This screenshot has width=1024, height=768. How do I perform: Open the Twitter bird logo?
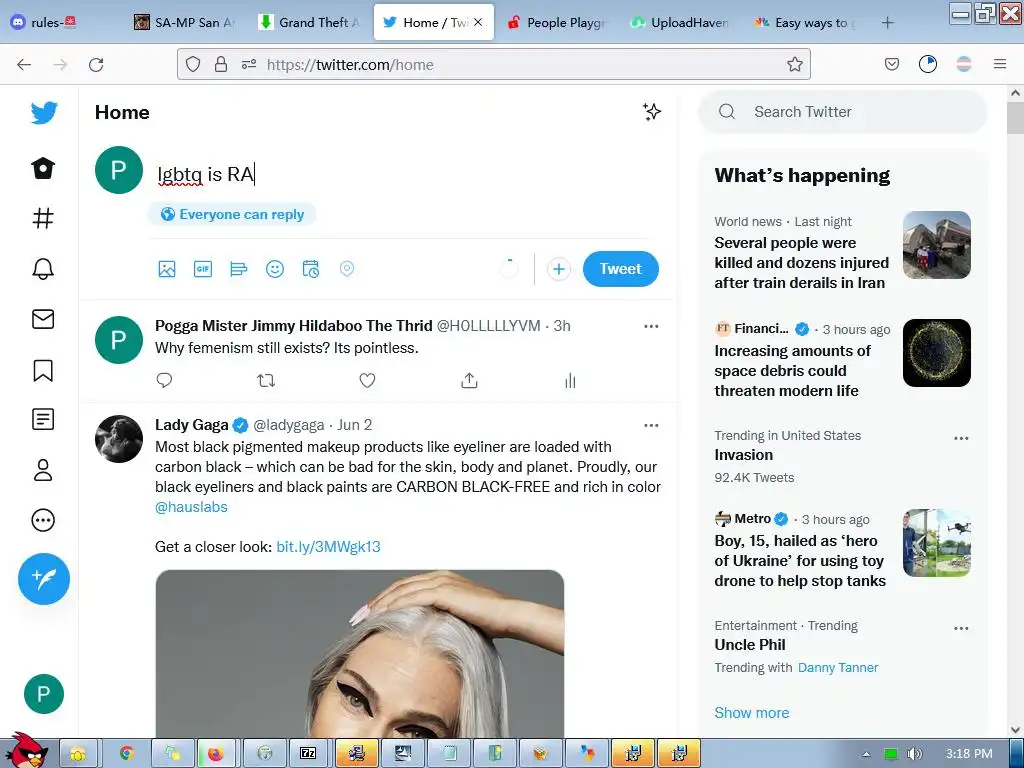(x=44, y=113)
